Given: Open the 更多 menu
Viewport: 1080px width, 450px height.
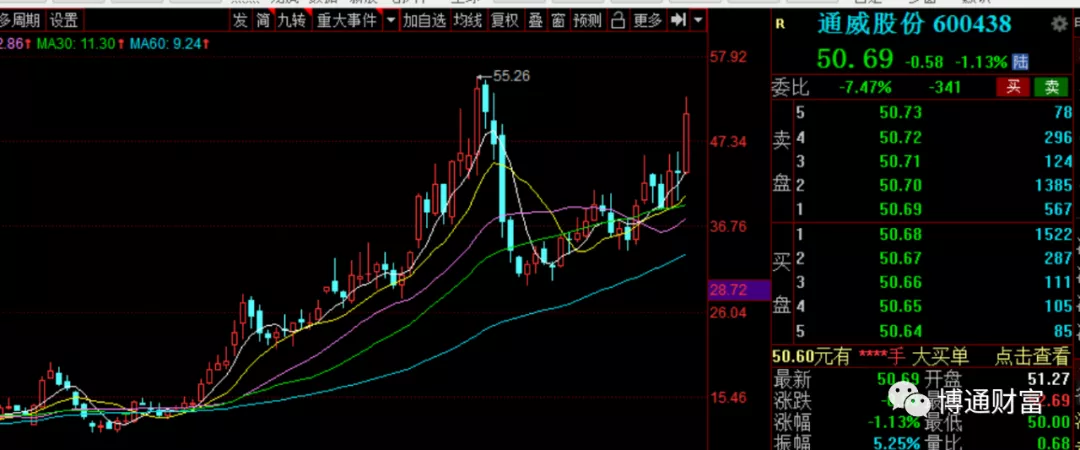Looking at the screenshot, I should pyautogui.click(x=647, y=21).
